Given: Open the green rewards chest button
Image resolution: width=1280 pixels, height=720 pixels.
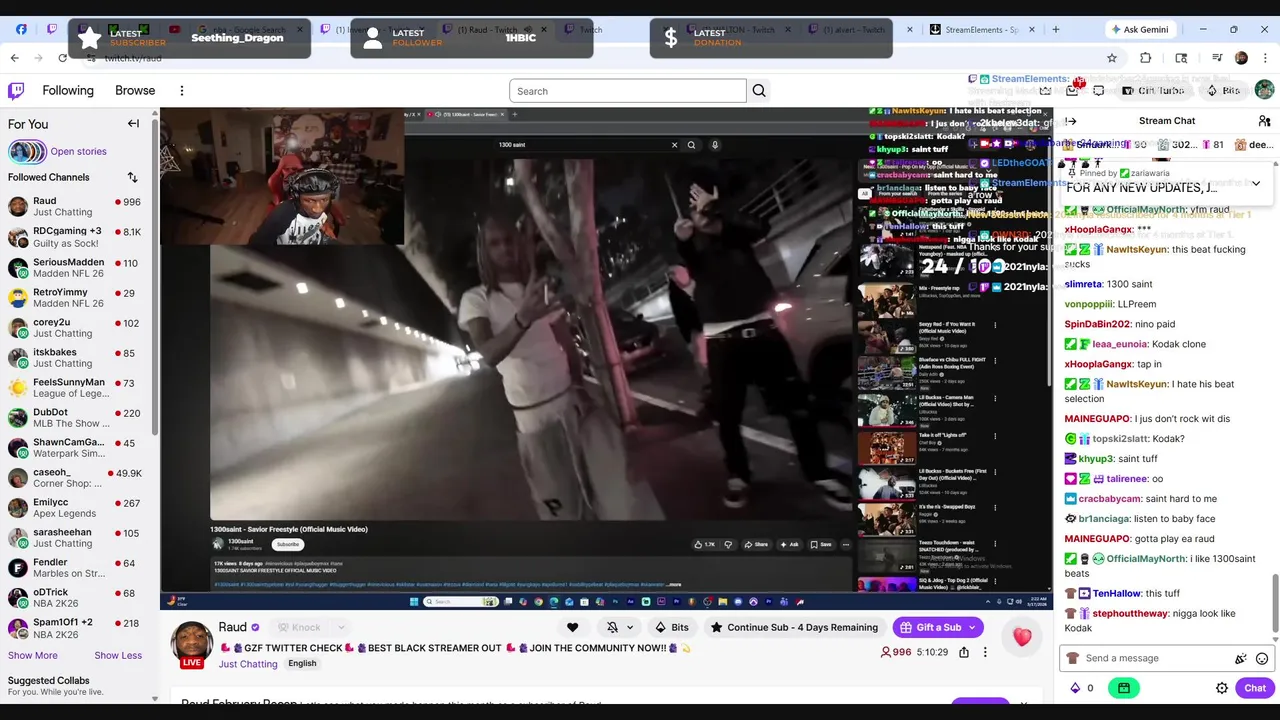Looking at the screenshot, I should [x=1124, y=688].
